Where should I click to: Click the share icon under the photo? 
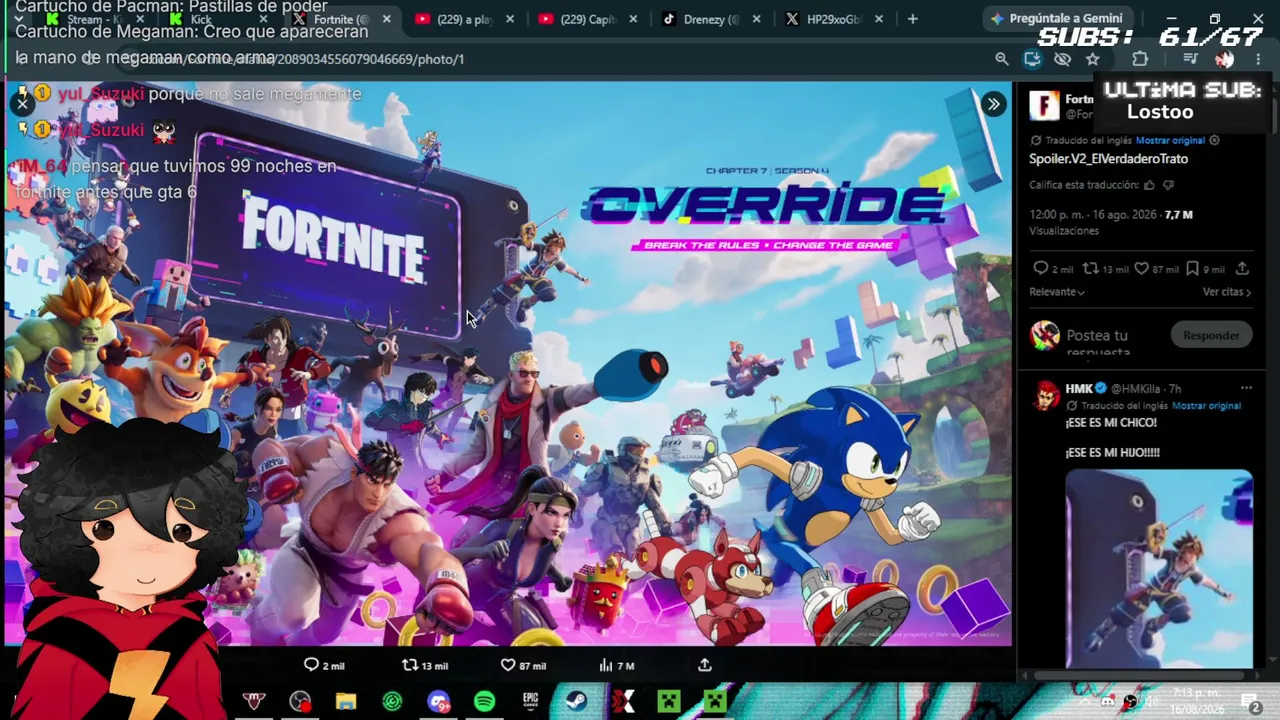[705, 665]
